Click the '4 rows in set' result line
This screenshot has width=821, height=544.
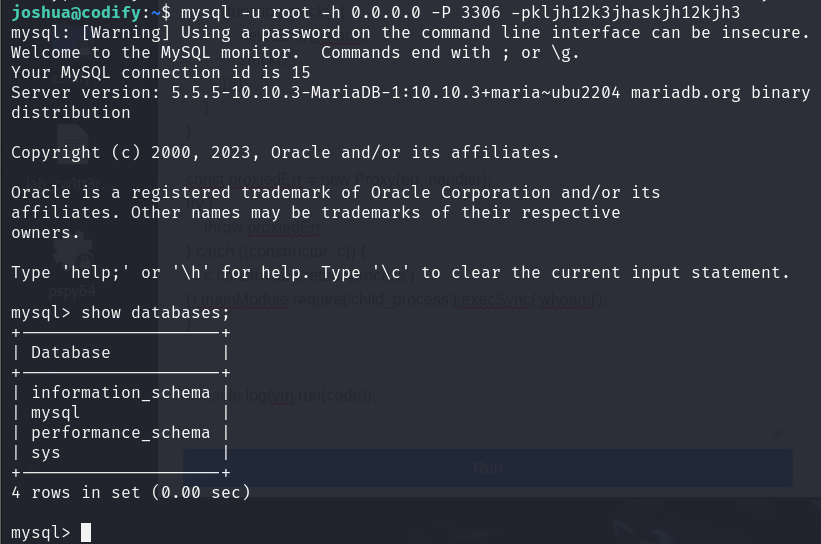tap(131, 492)
